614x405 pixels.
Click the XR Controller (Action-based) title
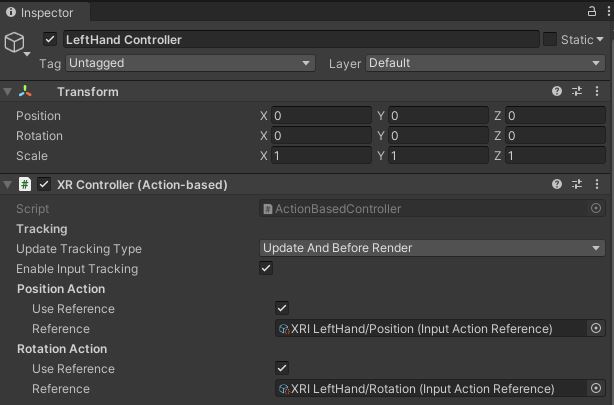tap(142, 184)
